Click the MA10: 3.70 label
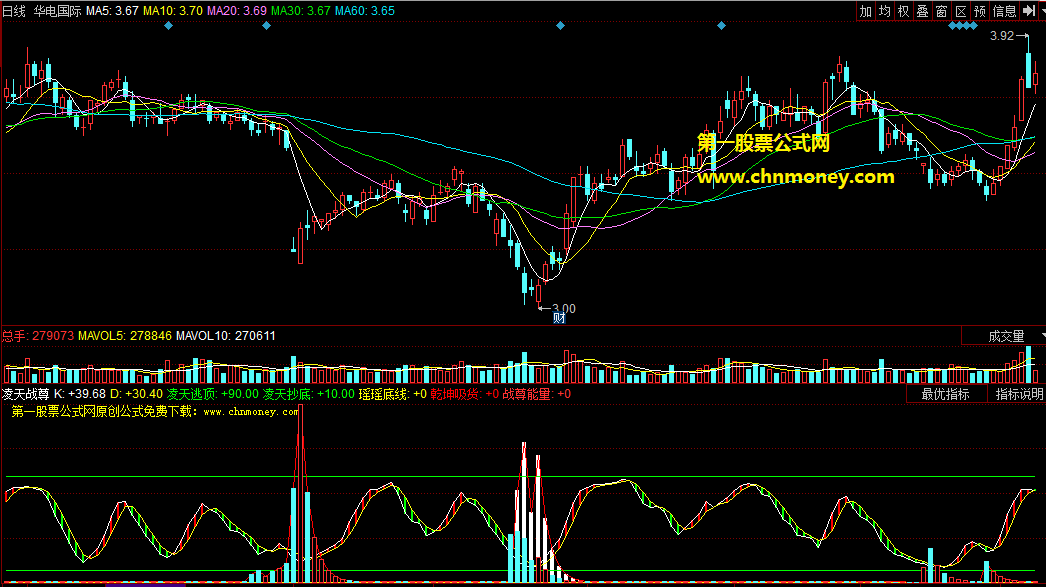Screen dimensions: 1046x587 tap(173, 11)
